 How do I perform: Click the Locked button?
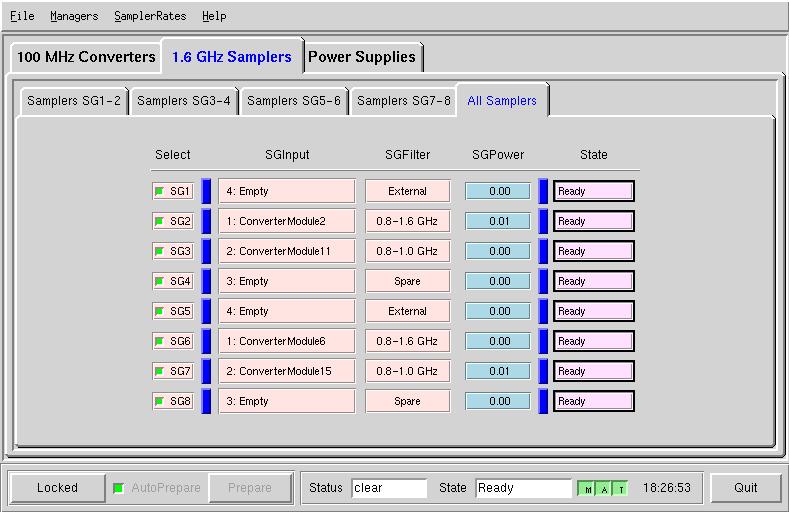pyautogui.click(x=57, y=488)
